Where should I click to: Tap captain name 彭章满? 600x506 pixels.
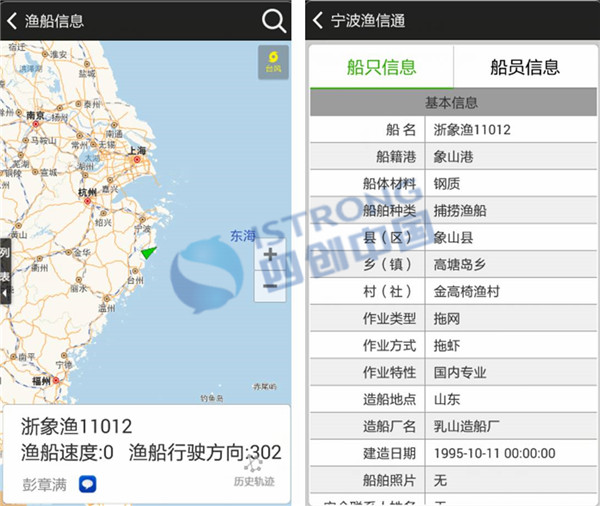coord(45,484)
